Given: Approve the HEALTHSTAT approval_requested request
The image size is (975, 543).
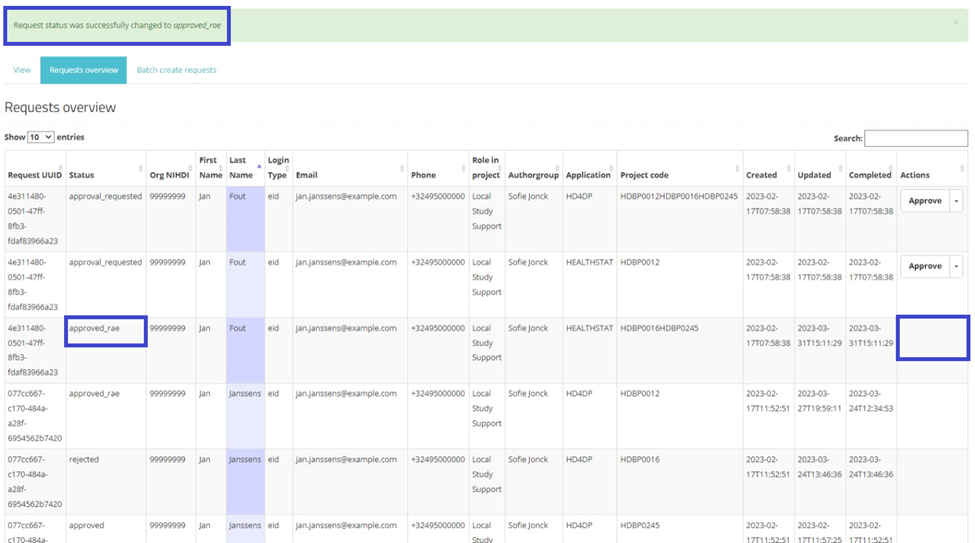Looking at the screenshot, I should [x=924, y=266].
